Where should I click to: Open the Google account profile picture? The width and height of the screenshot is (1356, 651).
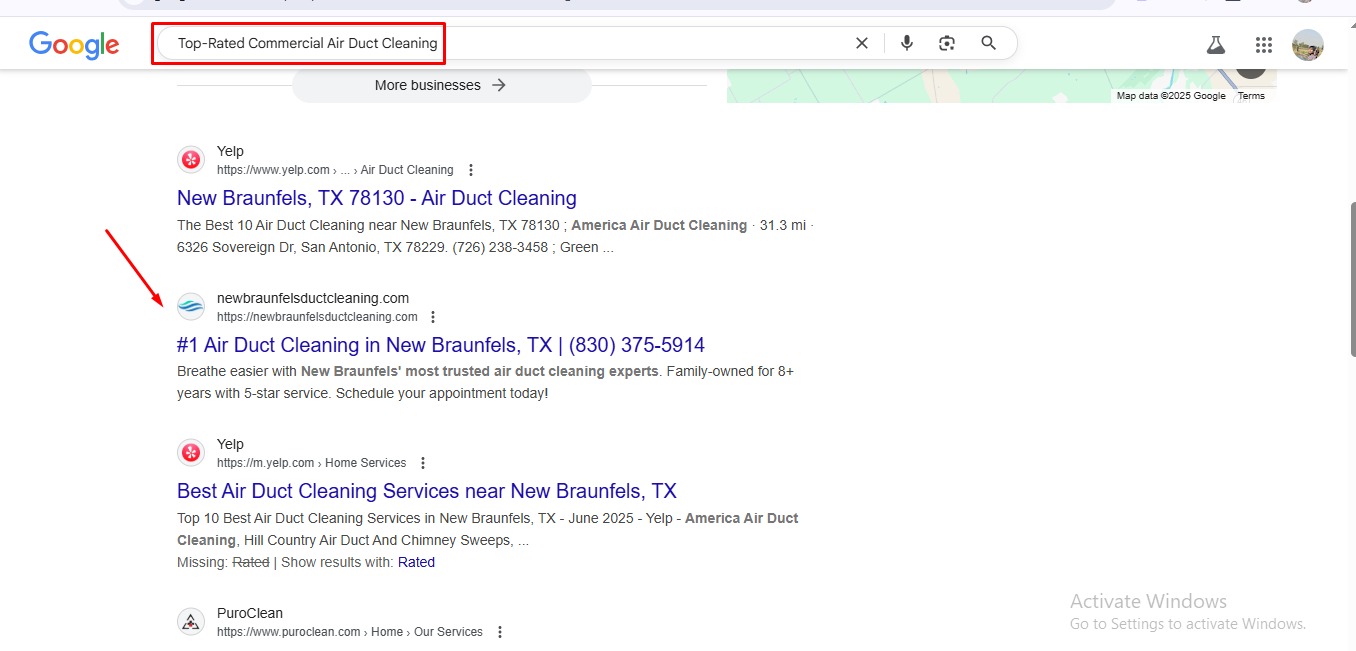tap(1307, 45)
